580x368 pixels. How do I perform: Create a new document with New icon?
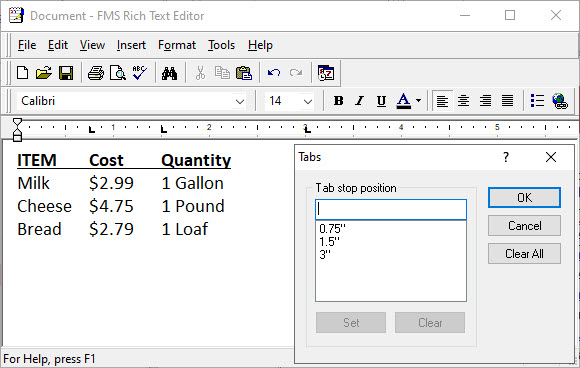tap(23, 73)
